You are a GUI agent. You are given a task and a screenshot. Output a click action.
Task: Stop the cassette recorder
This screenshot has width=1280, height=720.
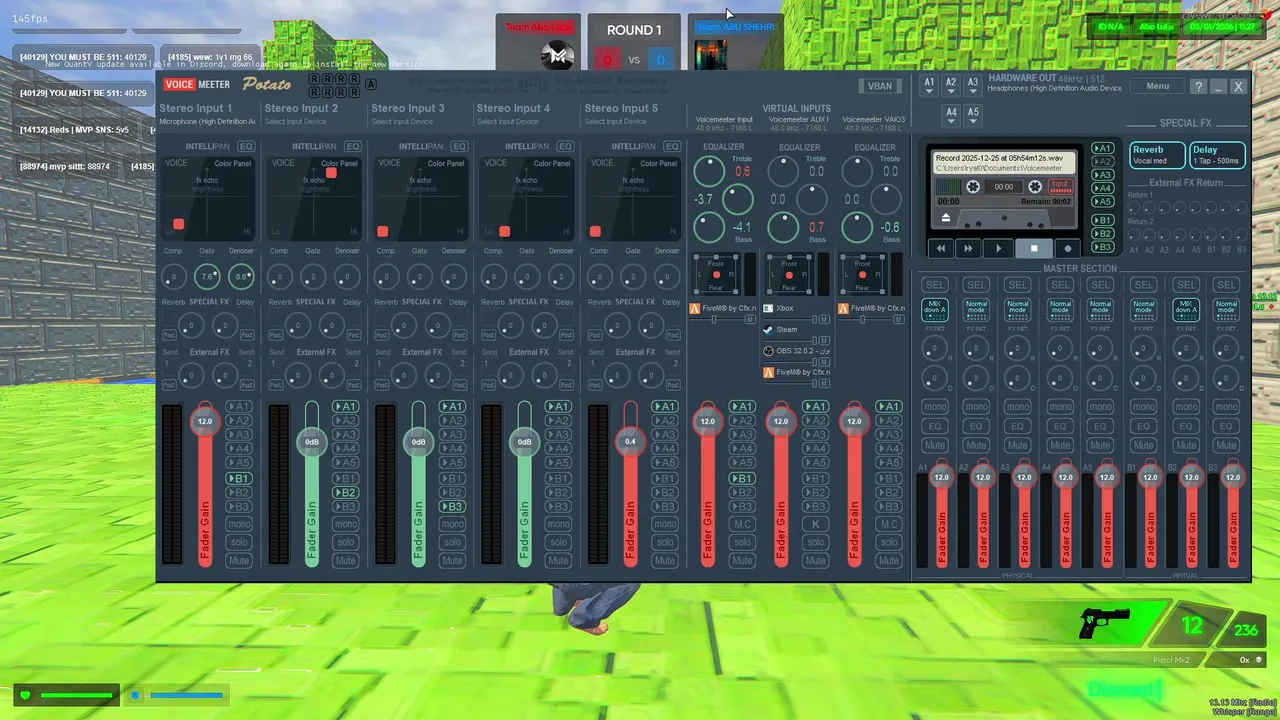click(x=1034, y=248)
